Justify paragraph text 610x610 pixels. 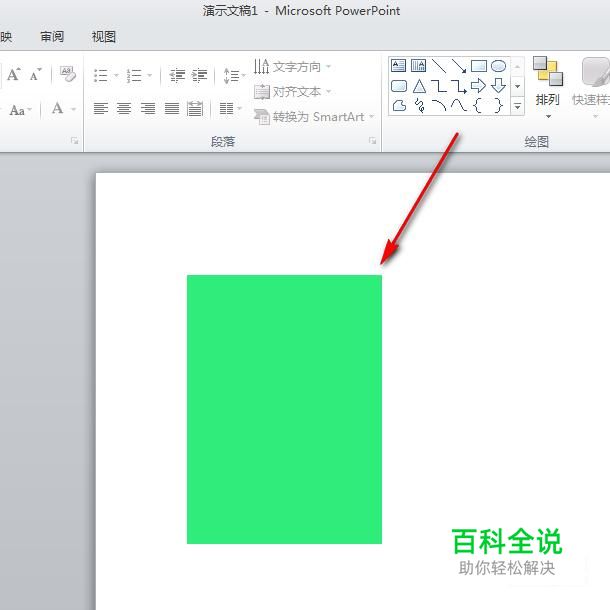[172, 108]
